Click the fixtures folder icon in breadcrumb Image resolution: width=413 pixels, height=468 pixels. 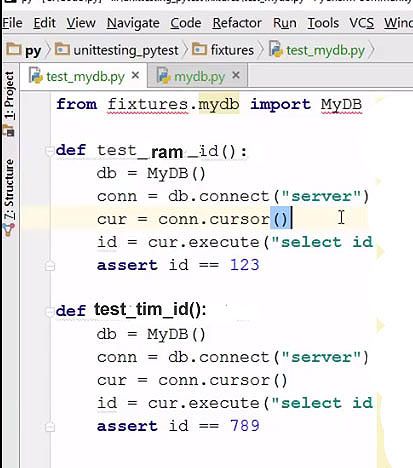[200, 49]
